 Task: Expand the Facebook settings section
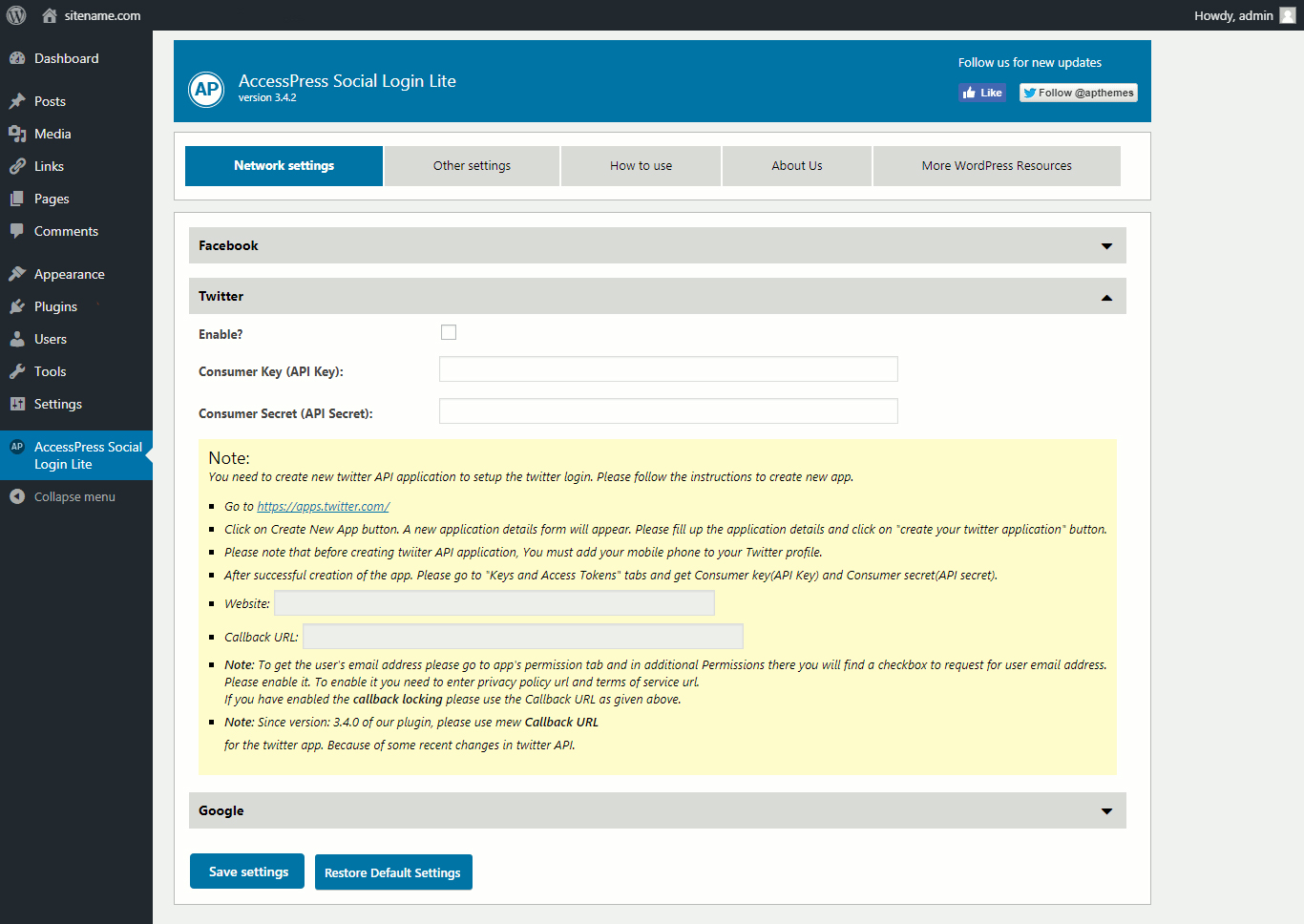click(1107, 246)
